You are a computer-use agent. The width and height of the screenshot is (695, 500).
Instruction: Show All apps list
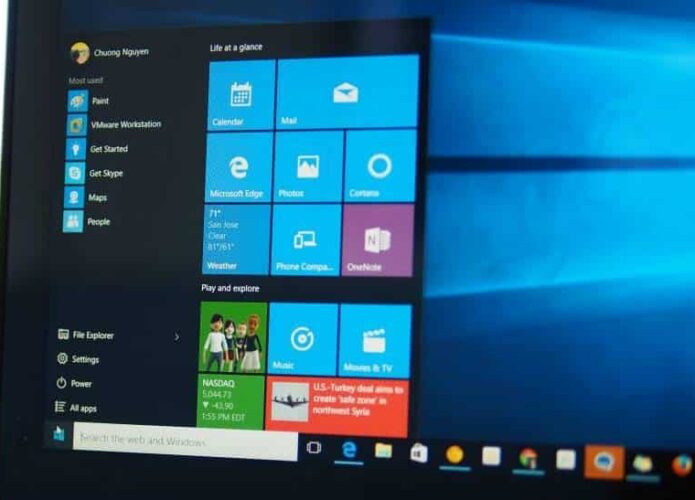pos(76,407)
